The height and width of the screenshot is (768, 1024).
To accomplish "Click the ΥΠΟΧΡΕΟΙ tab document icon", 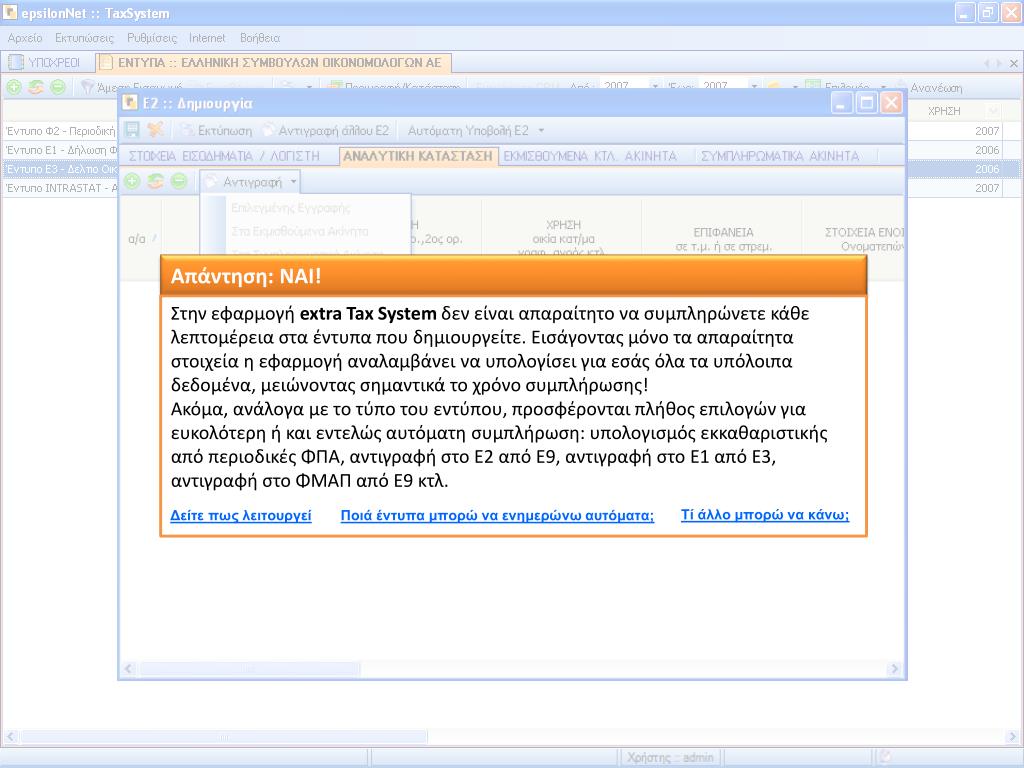I will tap(16, 63).
